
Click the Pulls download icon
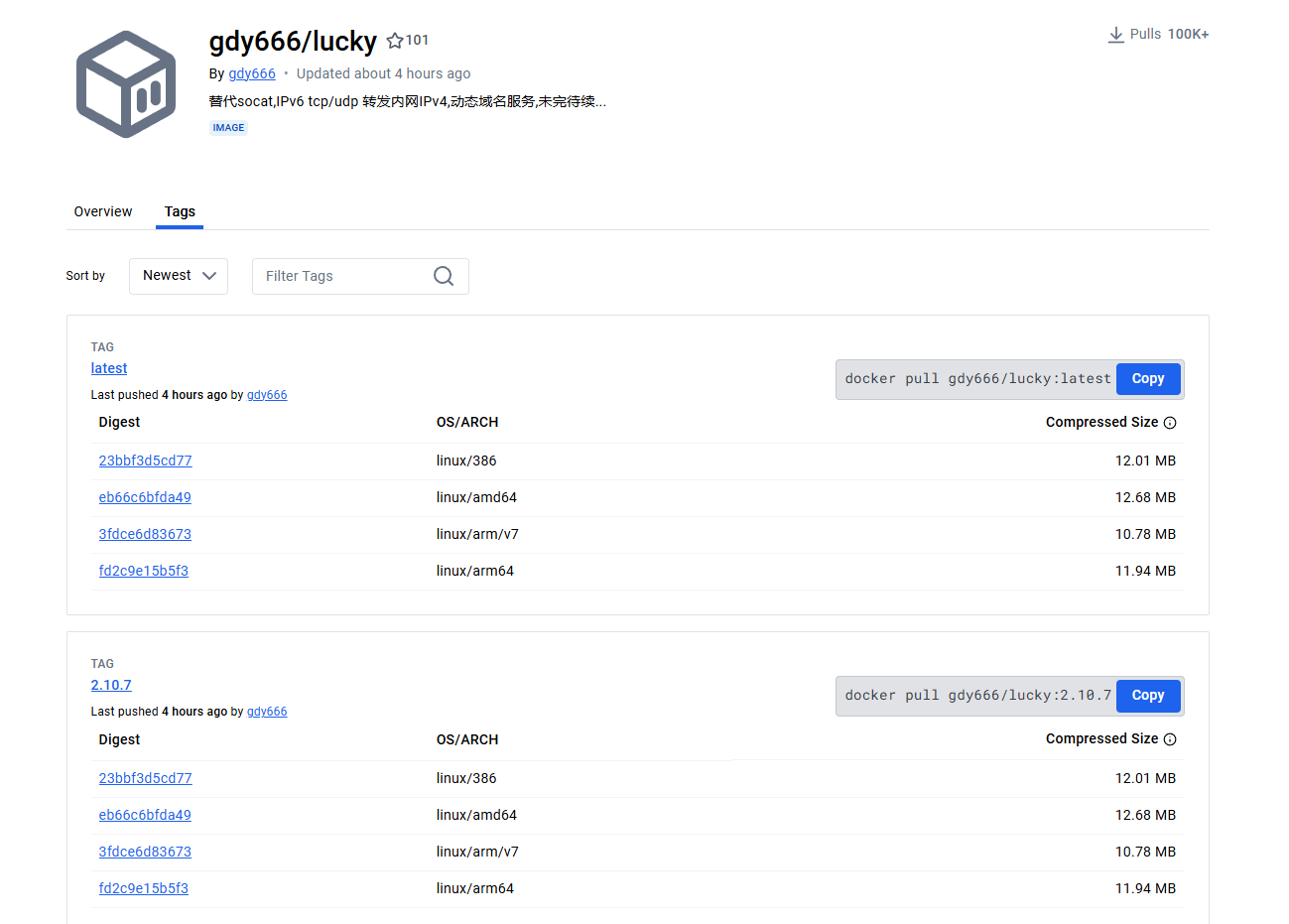(1116, 35)
